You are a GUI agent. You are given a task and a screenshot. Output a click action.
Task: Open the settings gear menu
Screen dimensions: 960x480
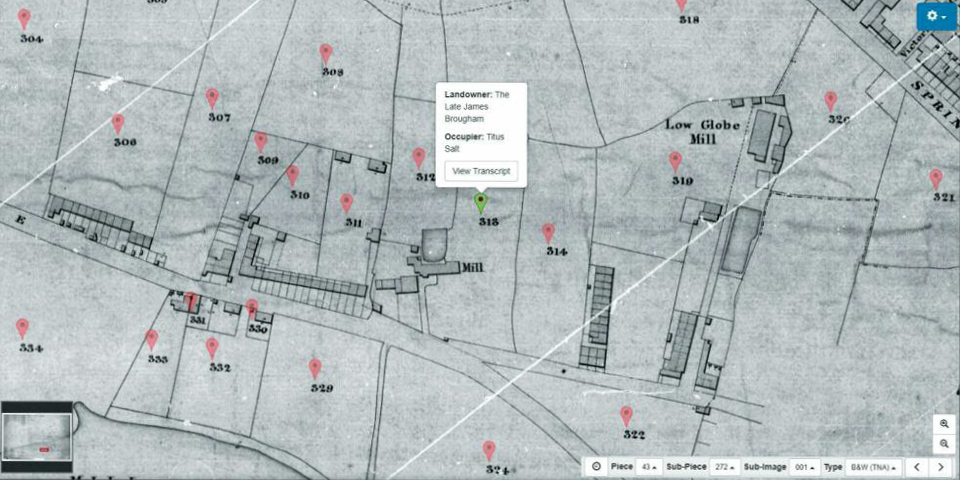[936, 17]
